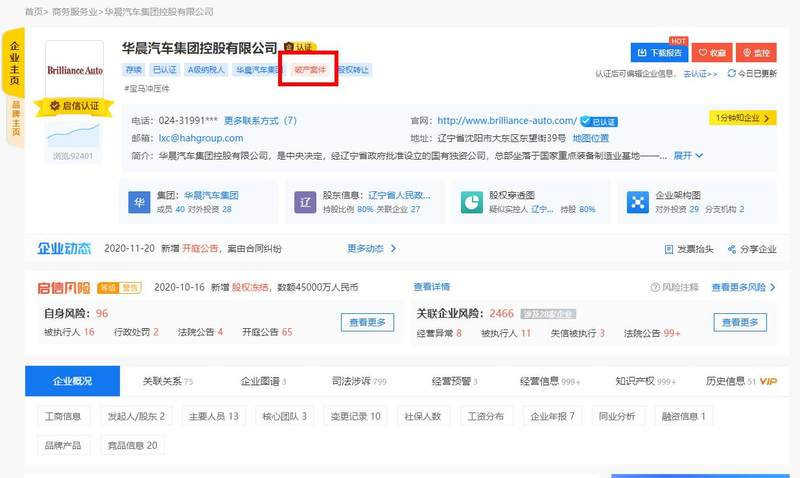Click 开庭公告 in 企业动态
Image resolution: width=800 pixels, height=478 pixels.
[200, 248]
